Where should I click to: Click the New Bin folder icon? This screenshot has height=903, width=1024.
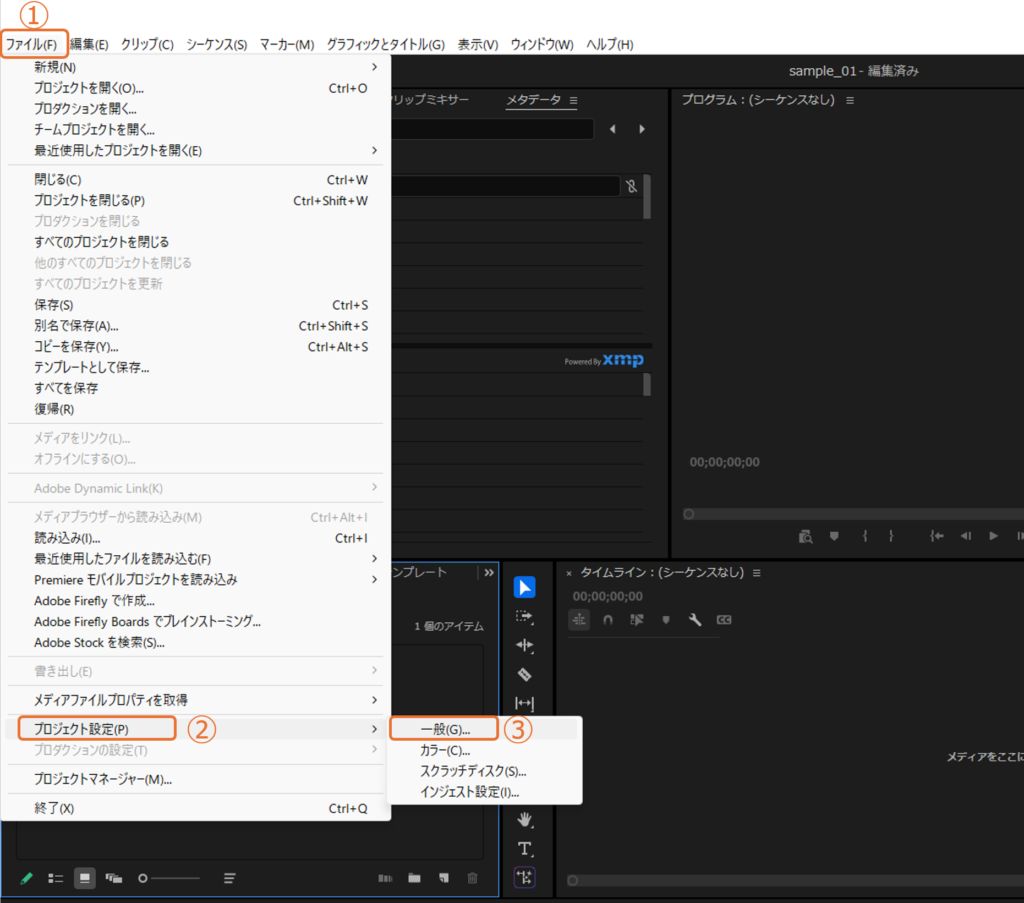click(414, 878)
